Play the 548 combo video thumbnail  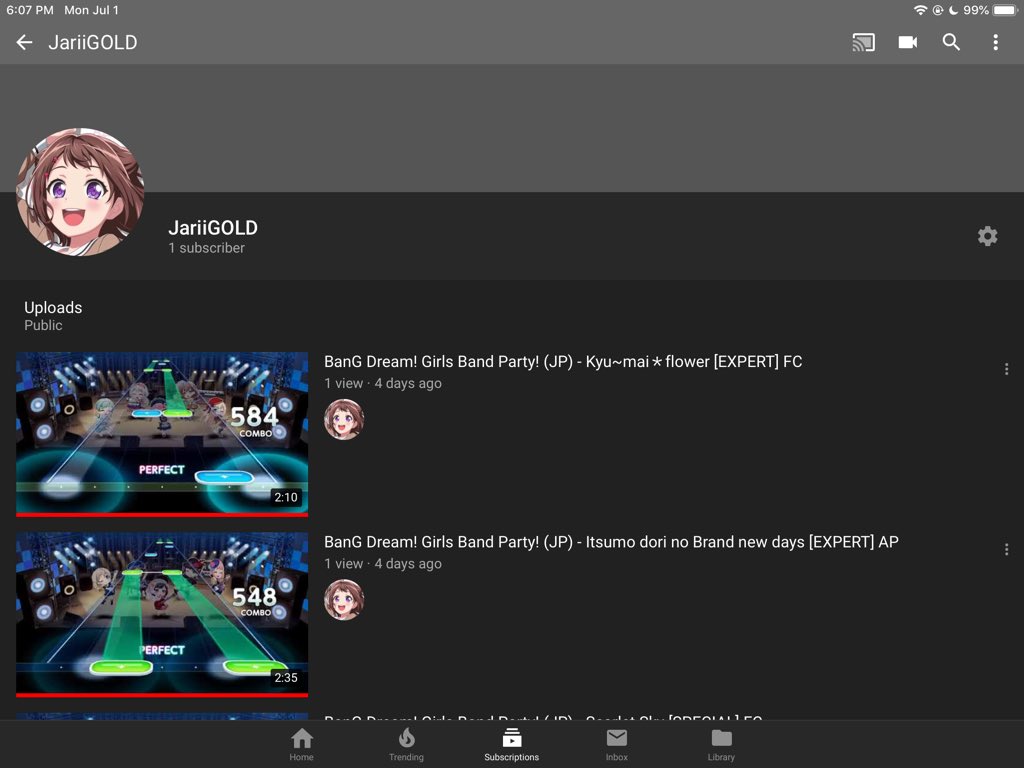click(162, 613)
